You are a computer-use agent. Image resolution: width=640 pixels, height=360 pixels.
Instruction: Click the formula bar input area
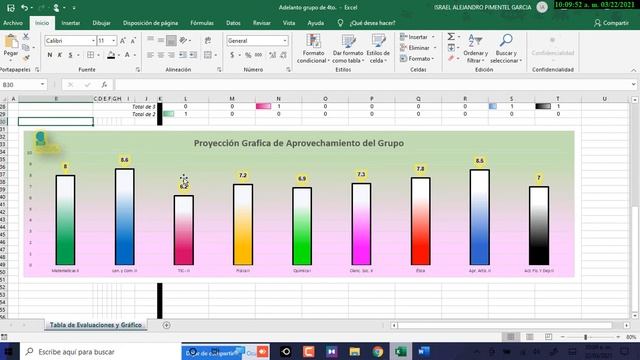(x=373, y=84)
